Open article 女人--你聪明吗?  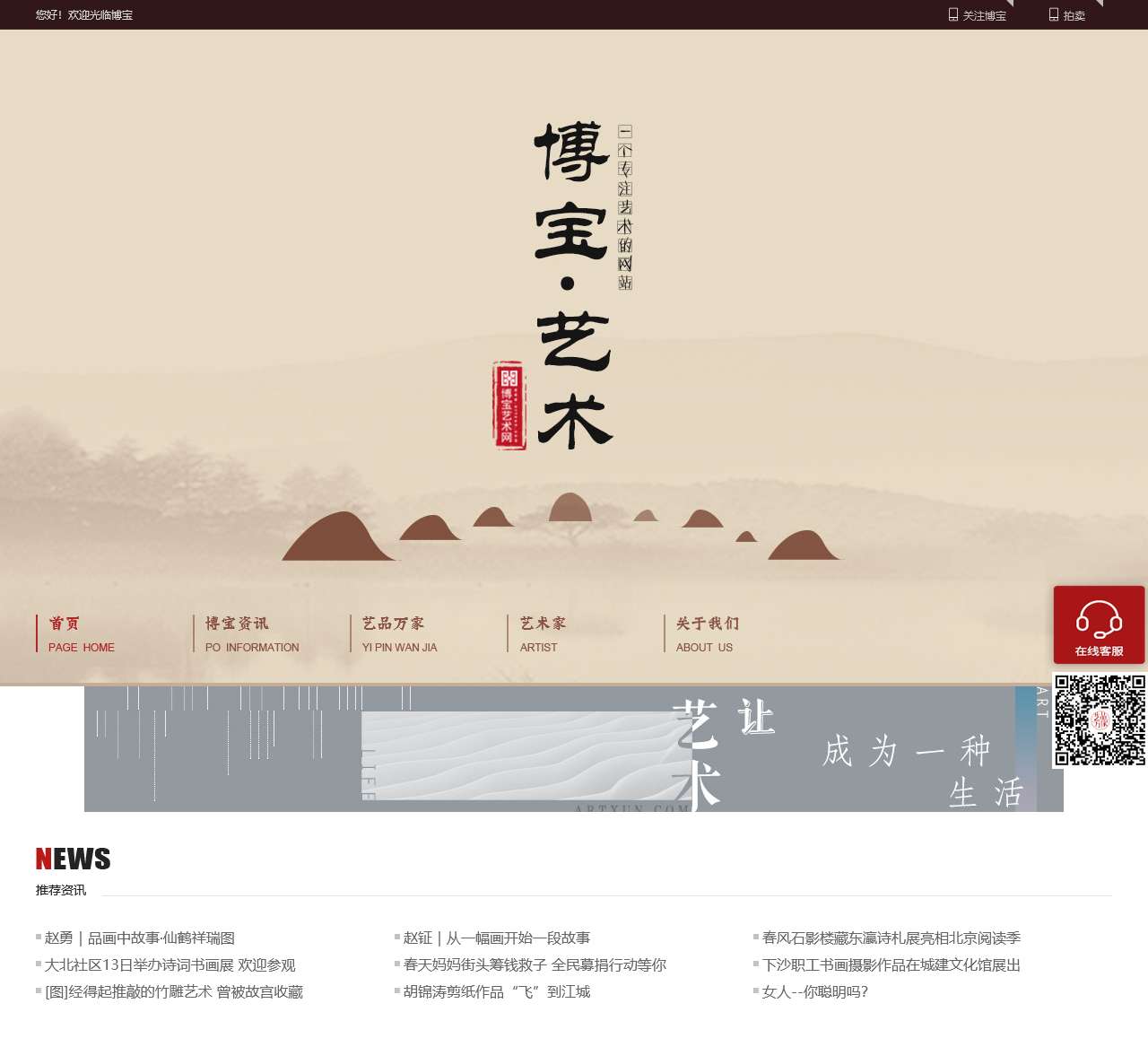click(815, 991)
